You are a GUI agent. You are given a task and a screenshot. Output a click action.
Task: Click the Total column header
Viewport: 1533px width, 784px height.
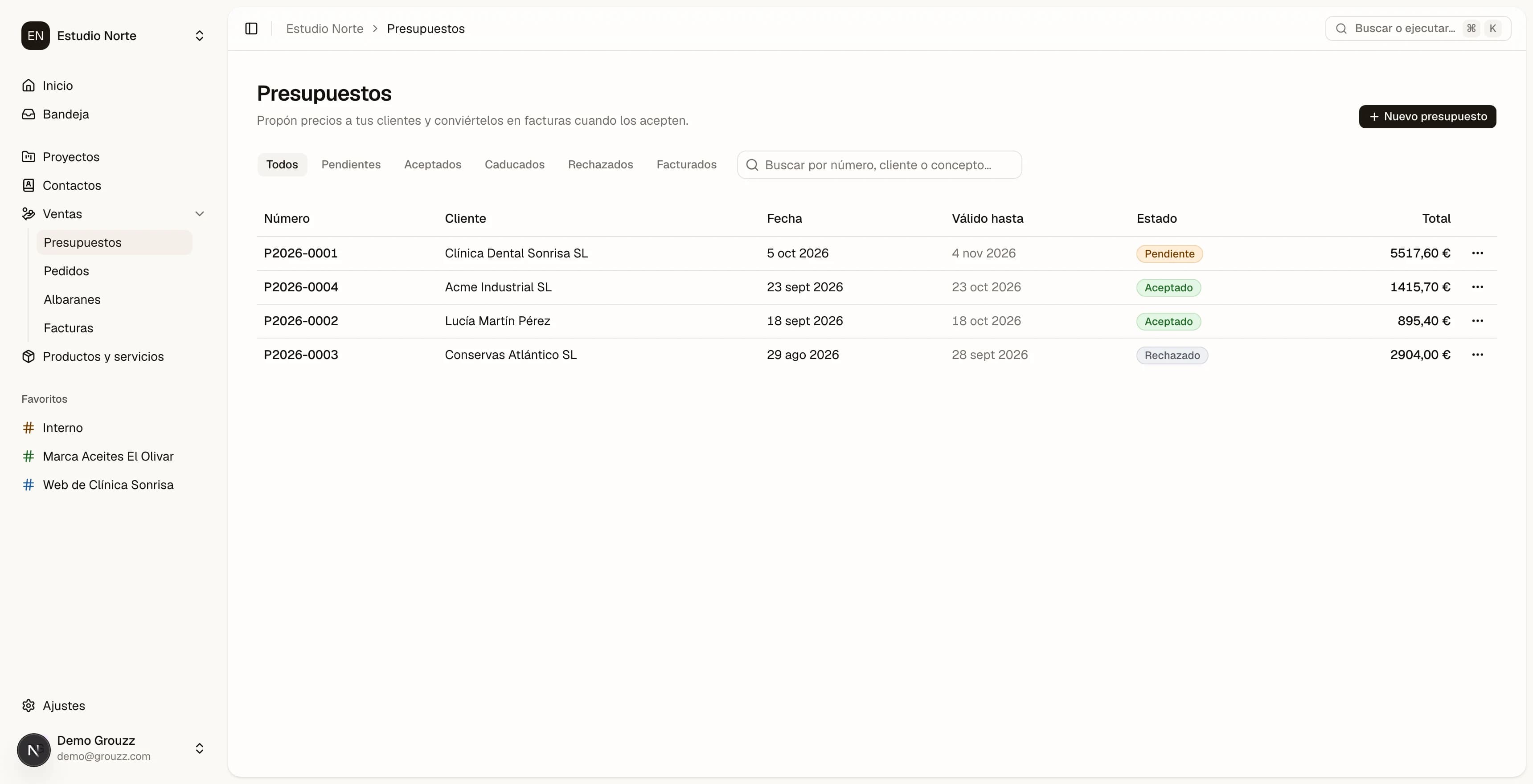(1436, 219)
